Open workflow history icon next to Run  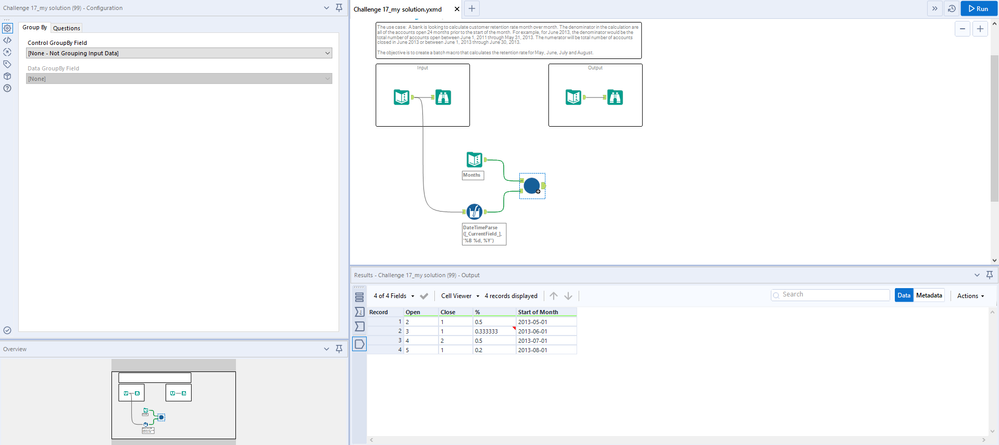[949, 8]
